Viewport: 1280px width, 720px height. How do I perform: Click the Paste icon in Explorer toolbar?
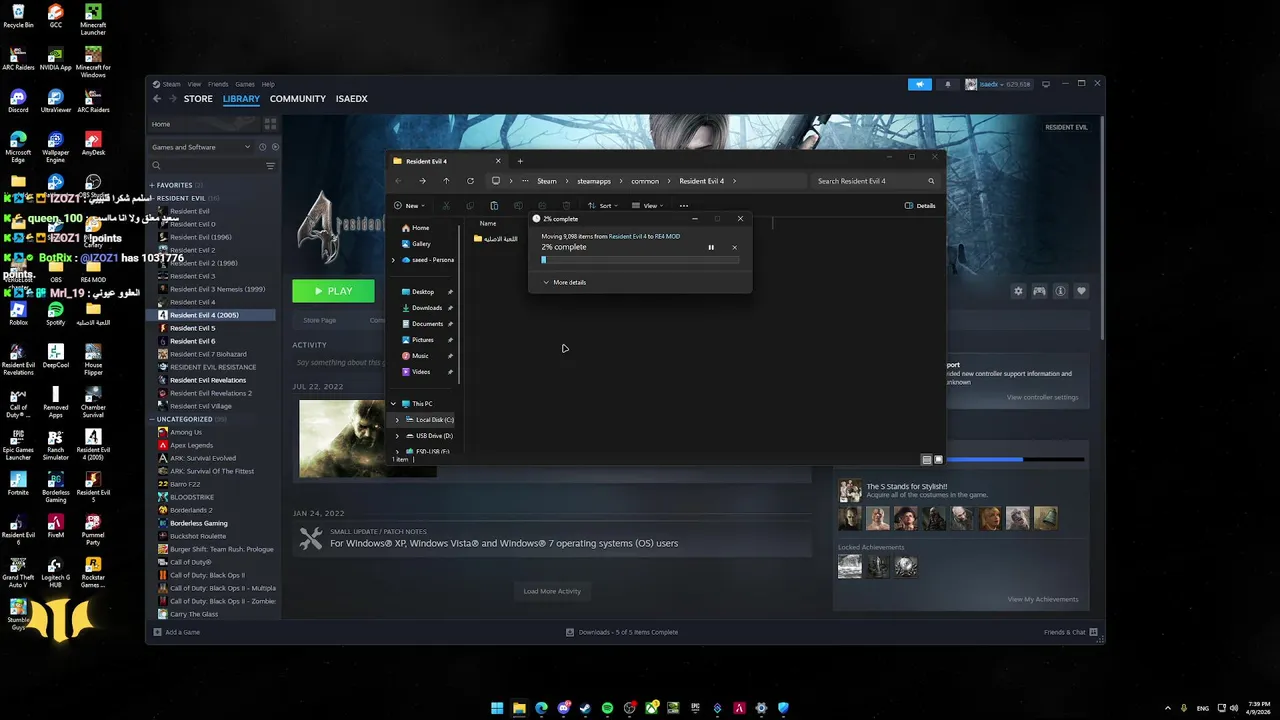(494, 206)
